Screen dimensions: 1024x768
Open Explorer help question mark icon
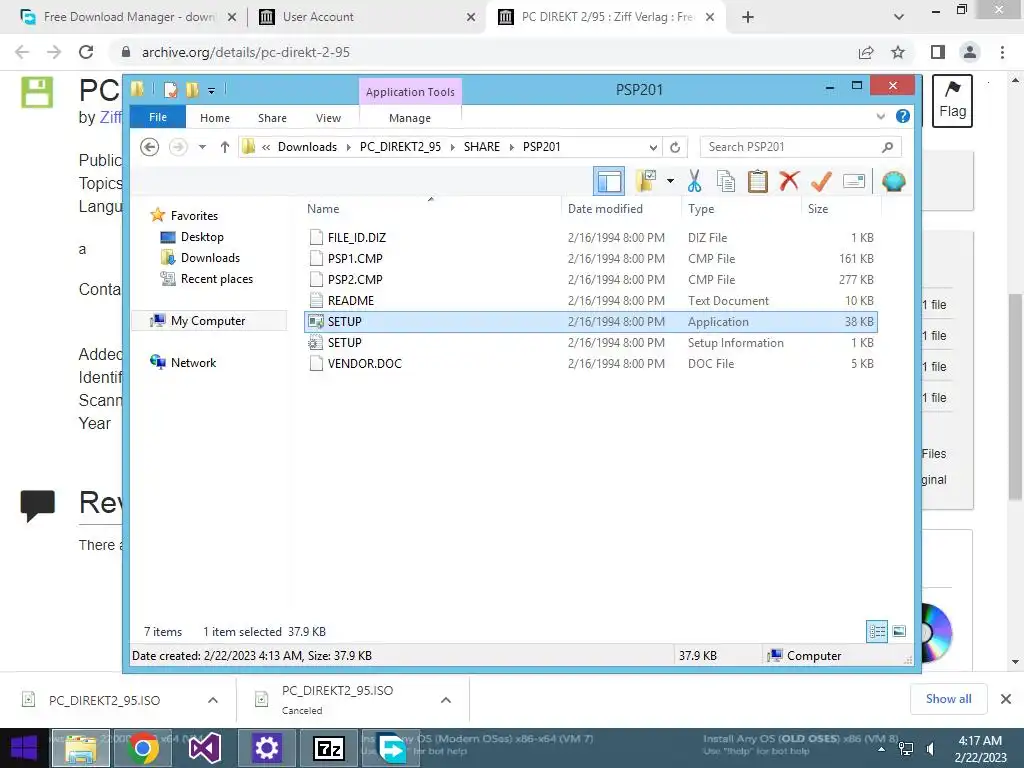coord(903,116)
